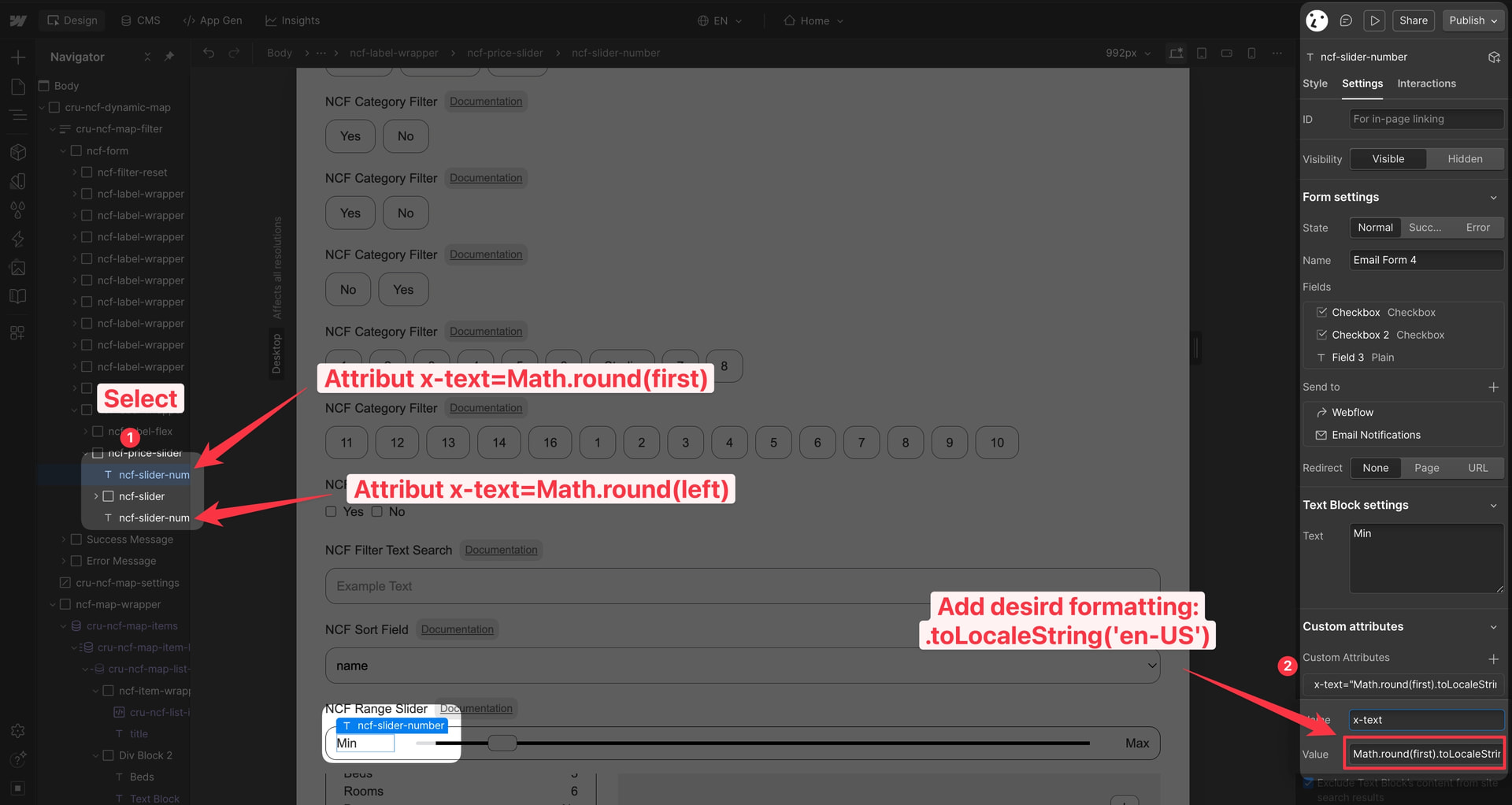Open the Add elements panel

(x=17, y=57)
